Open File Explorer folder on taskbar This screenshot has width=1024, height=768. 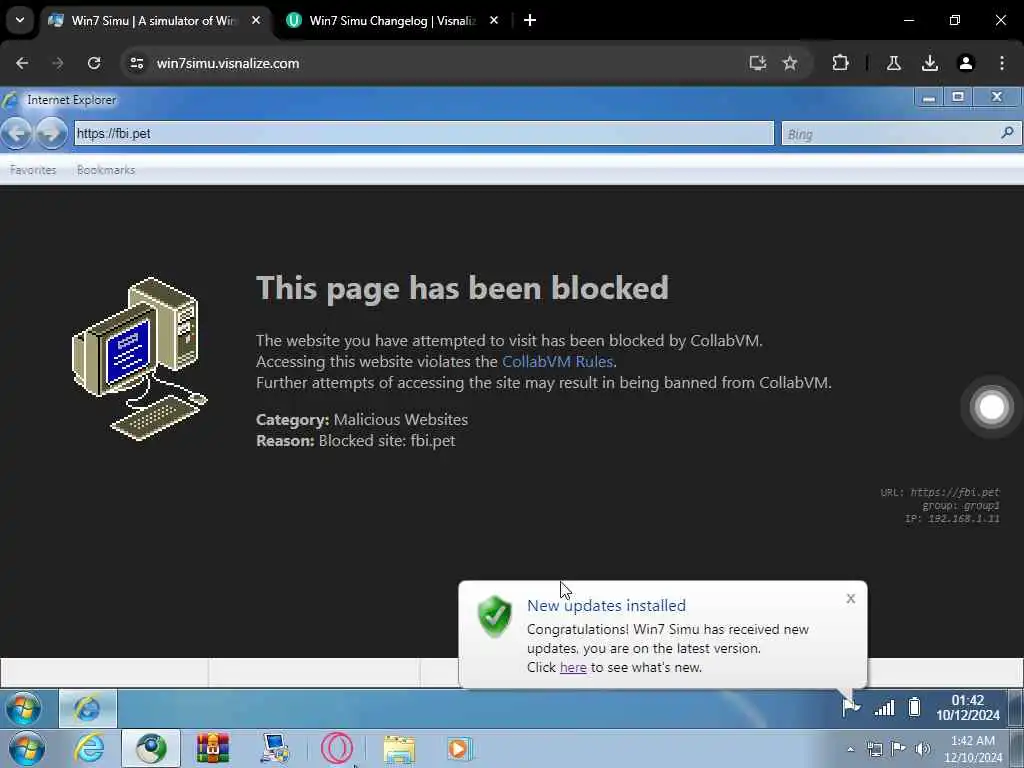click(x=399, y=750)
